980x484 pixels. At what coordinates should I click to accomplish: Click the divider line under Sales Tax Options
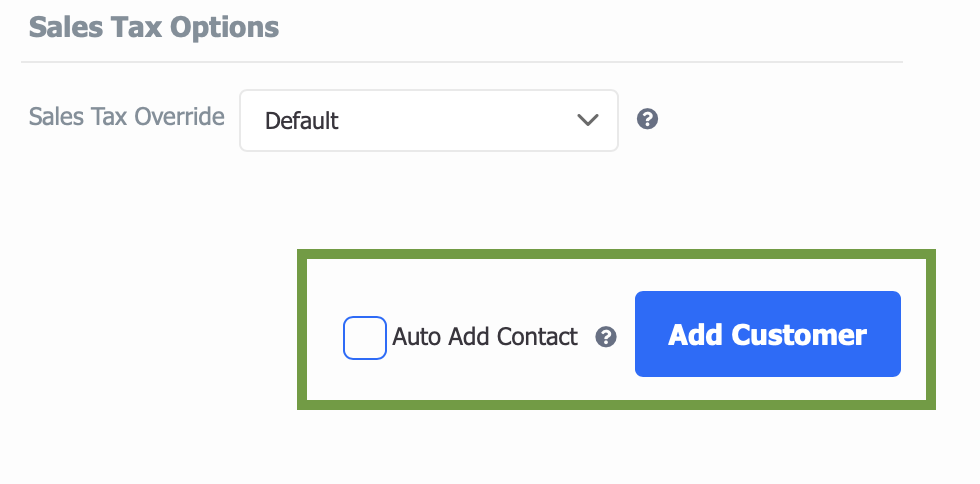tap(462, 62)
